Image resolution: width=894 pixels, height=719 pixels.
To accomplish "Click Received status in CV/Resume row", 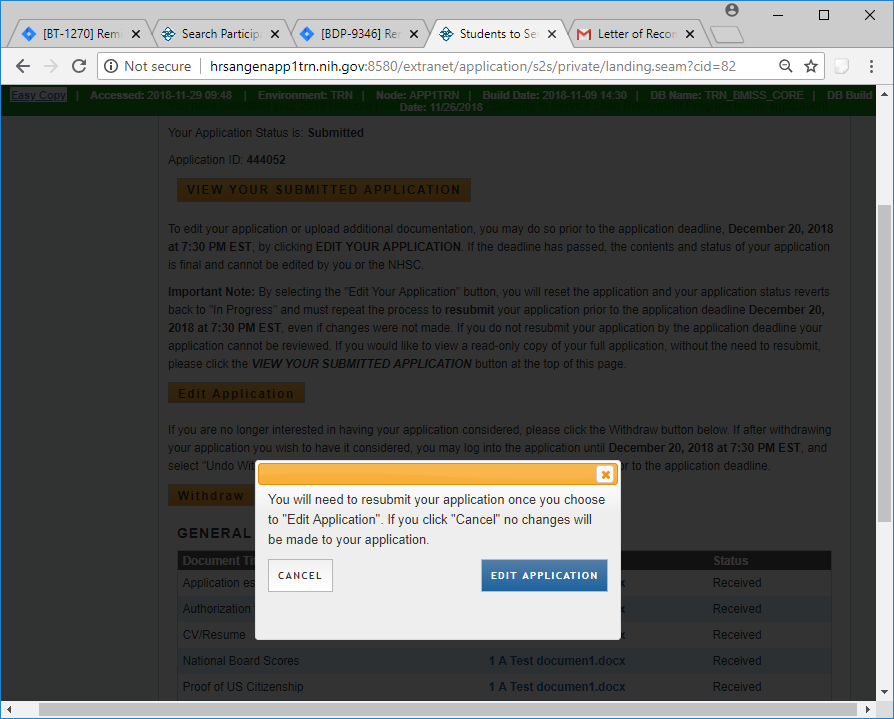I will (x=737, y=635).
